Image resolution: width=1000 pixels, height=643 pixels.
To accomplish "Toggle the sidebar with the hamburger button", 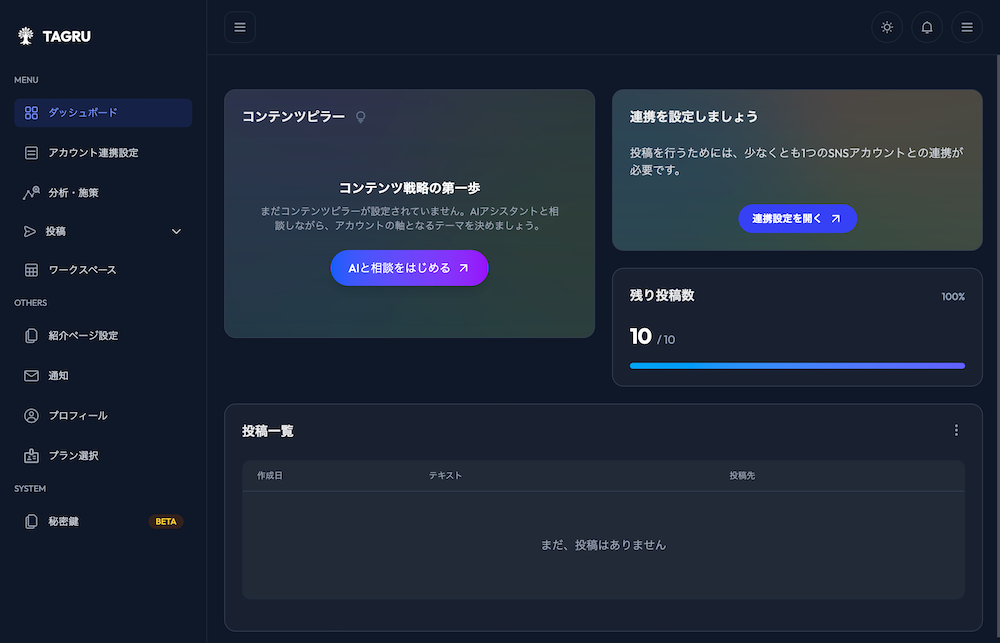I will pyautogui.click(x=239, y=26).
